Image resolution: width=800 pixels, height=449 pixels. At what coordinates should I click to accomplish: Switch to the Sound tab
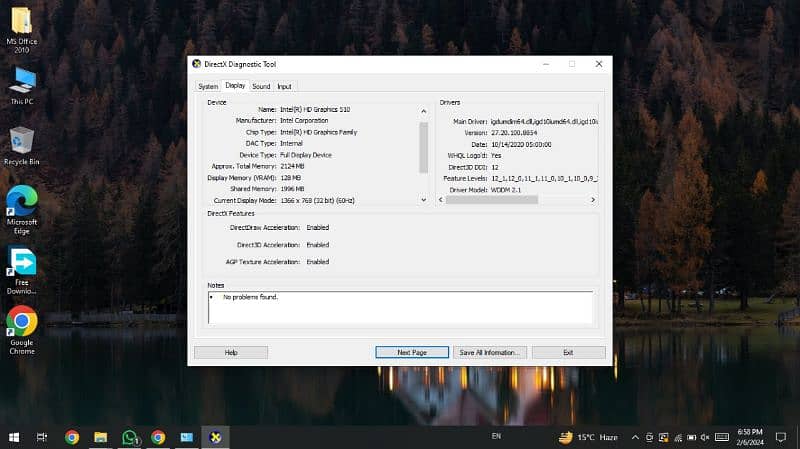pos(261,87)
